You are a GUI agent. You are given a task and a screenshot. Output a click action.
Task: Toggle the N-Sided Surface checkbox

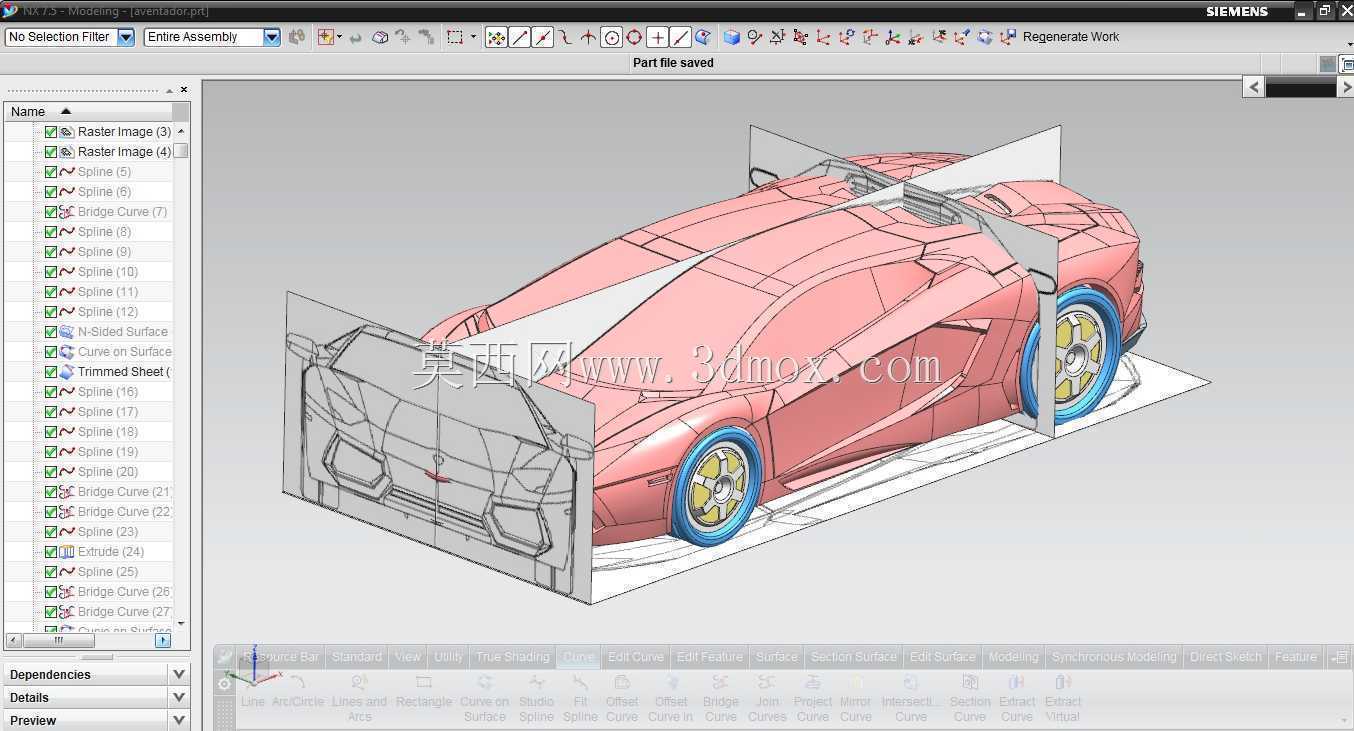coord(51,332)
